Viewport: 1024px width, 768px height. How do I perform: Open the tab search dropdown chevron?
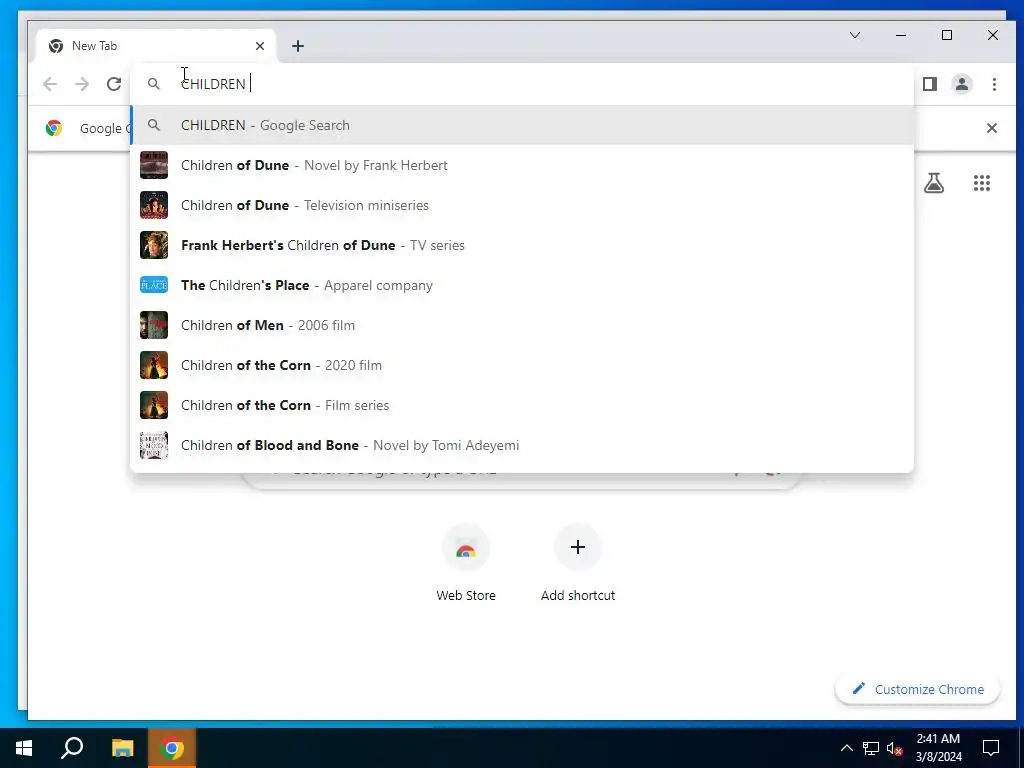point(855,35)
